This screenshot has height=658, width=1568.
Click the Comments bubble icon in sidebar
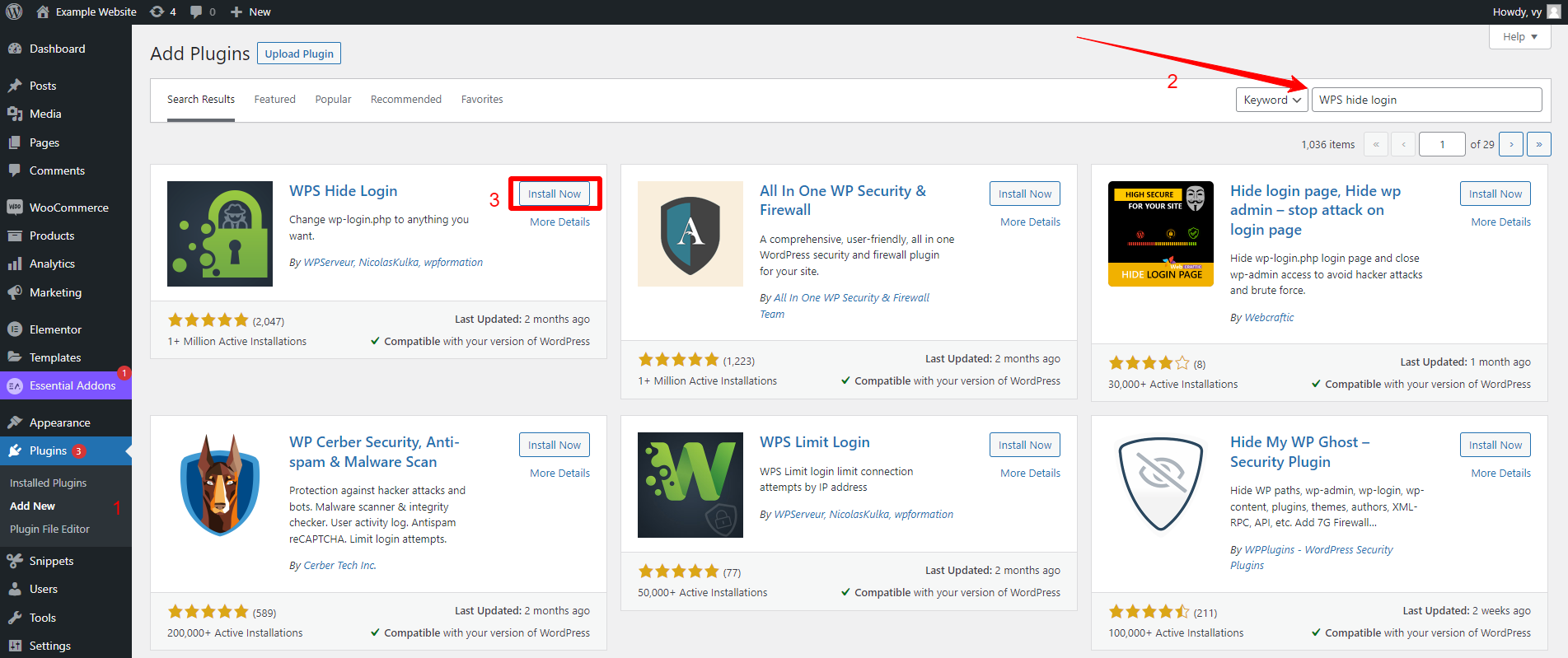(x=15, y=170)
